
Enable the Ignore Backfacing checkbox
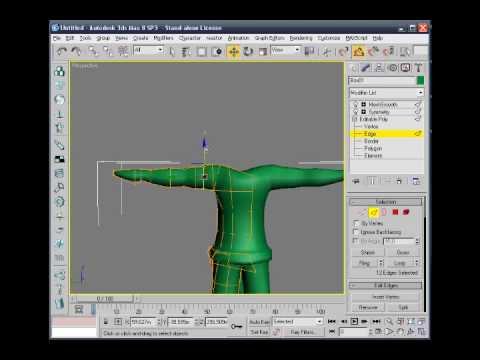pyautogui.click(x=356, y=232)
